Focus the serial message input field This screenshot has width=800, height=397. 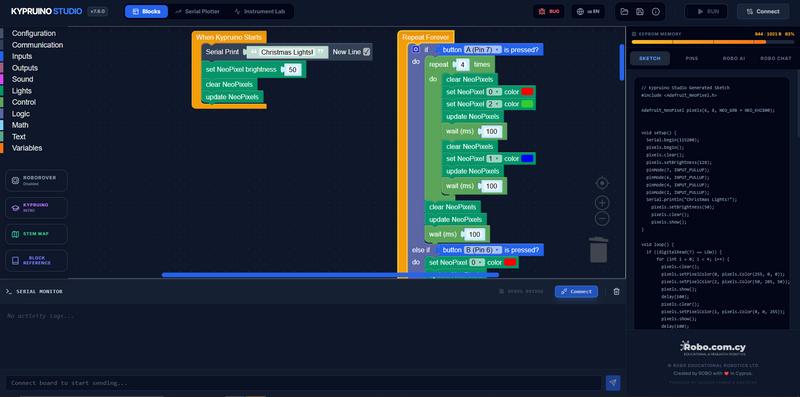(x=304, y=383)
